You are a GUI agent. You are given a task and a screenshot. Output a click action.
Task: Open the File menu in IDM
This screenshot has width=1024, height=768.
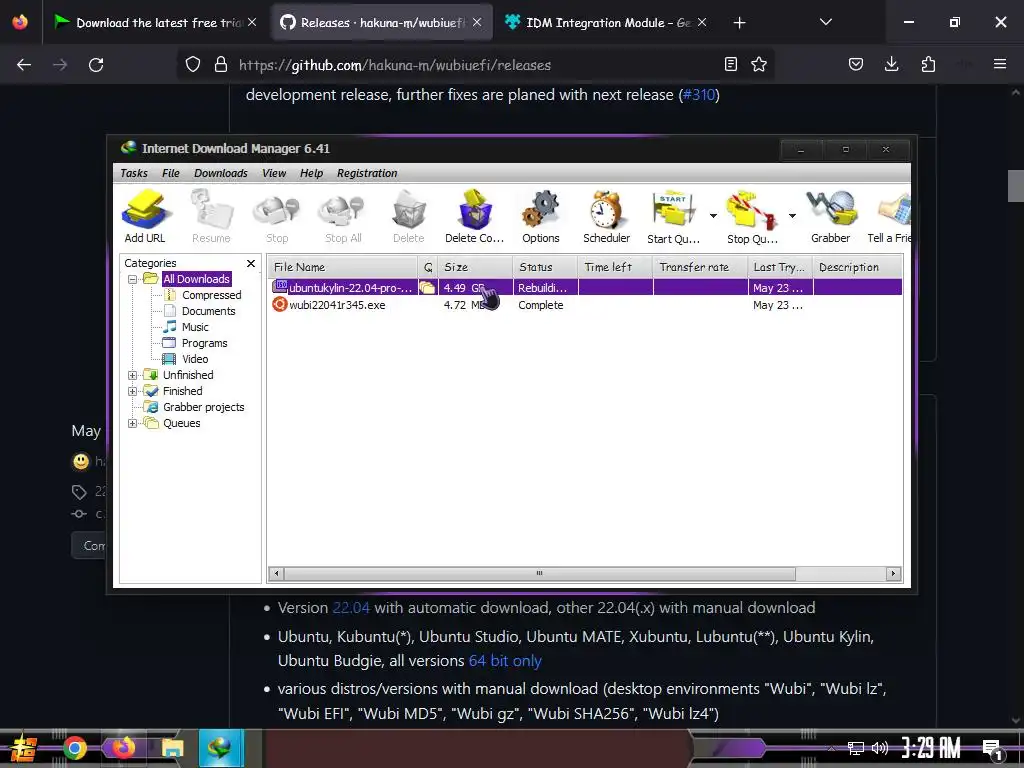(170, 173)
